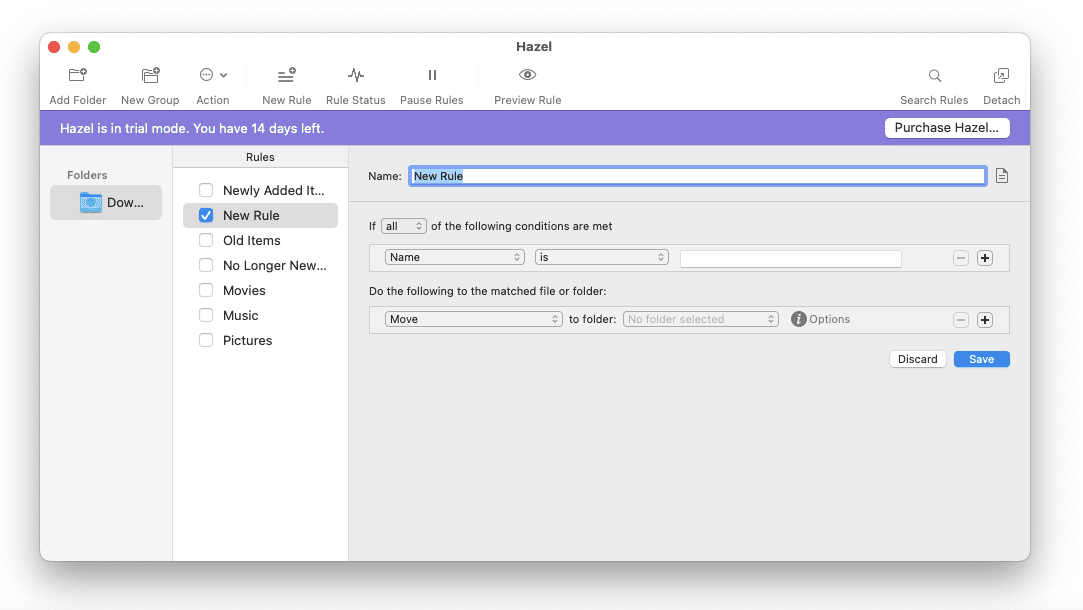The height and width of the screenshot is (610, 1083).
Task: Select the 'Pictures' rule text
Action: click(247, 340)
